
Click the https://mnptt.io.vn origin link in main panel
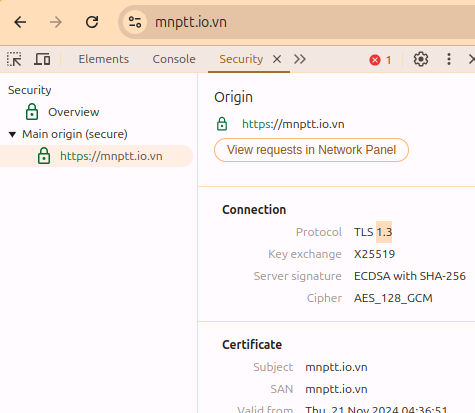pos(293,124)
